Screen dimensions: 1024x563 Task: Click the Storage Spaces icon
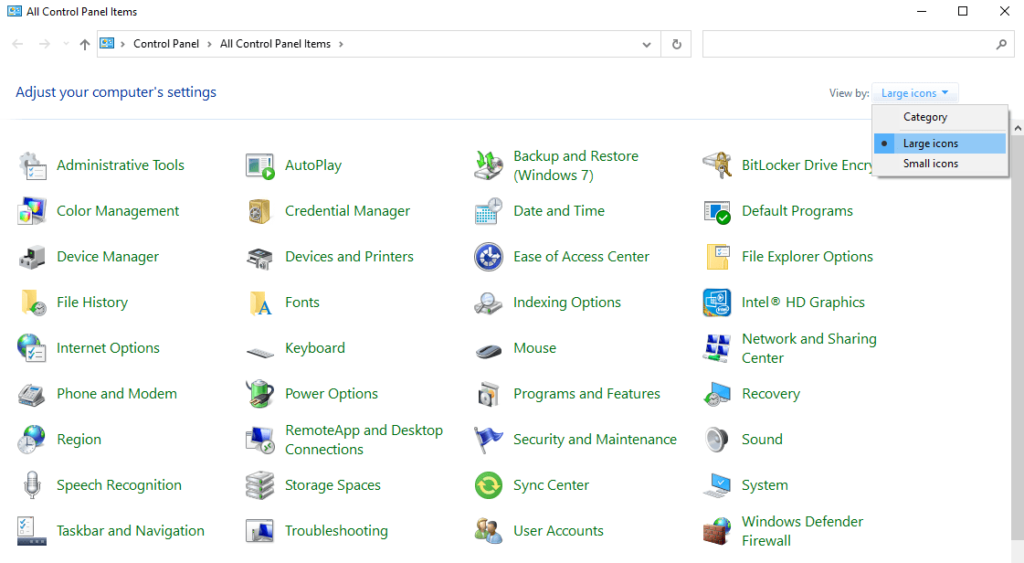click(260, 485)
